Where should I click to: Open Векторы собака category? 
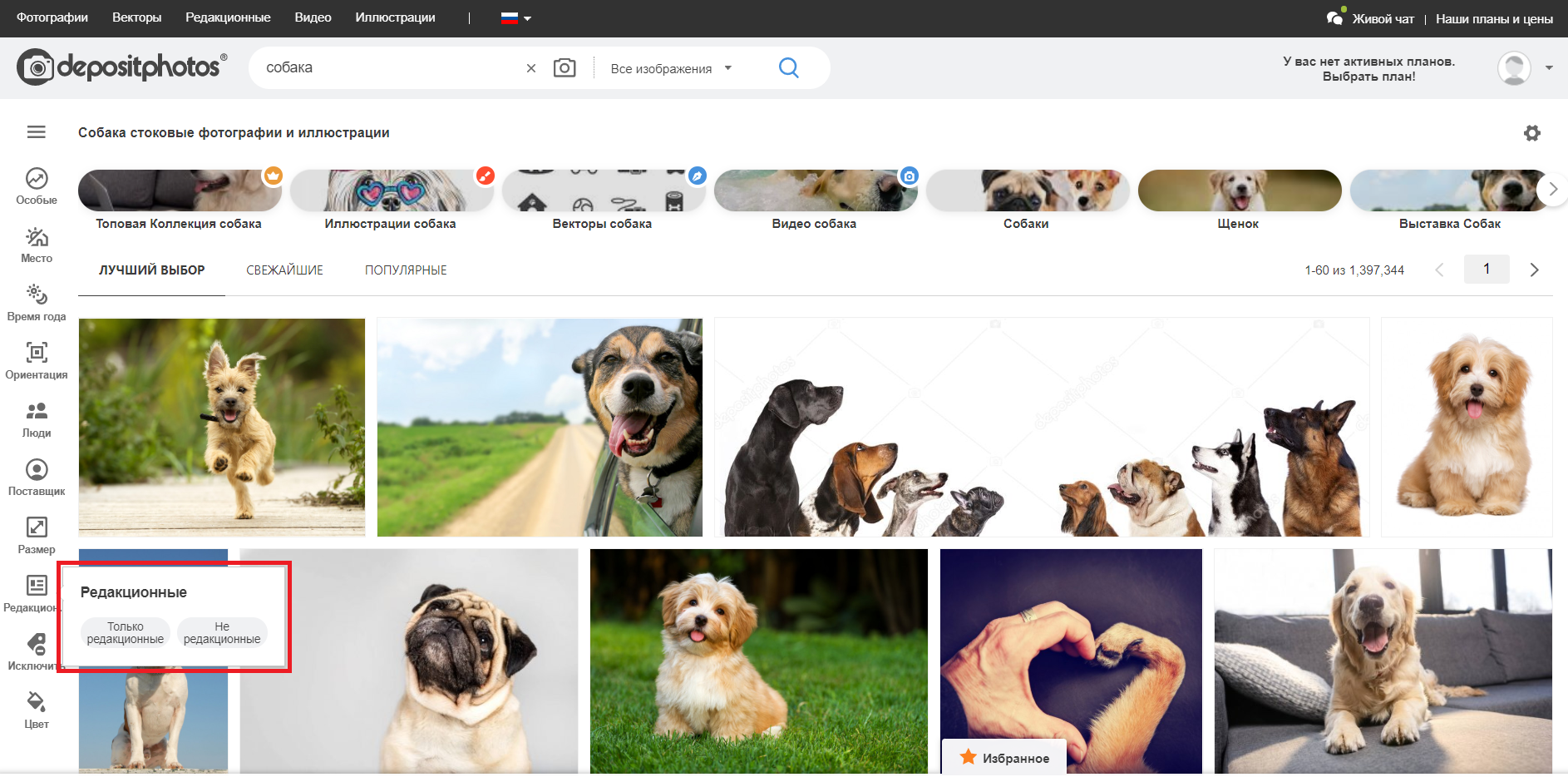point(603,200)
